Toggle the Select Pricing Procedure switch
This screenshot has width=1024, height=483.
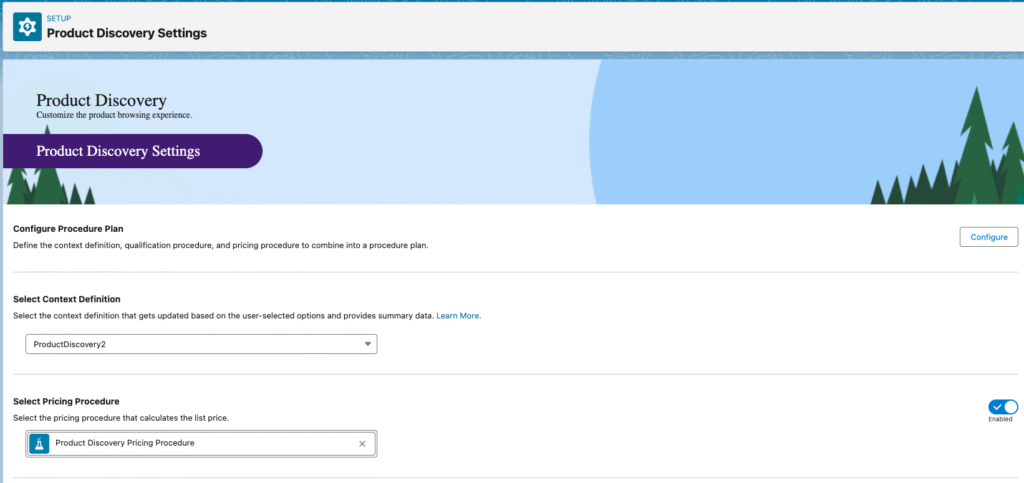tap(1002, 406)
